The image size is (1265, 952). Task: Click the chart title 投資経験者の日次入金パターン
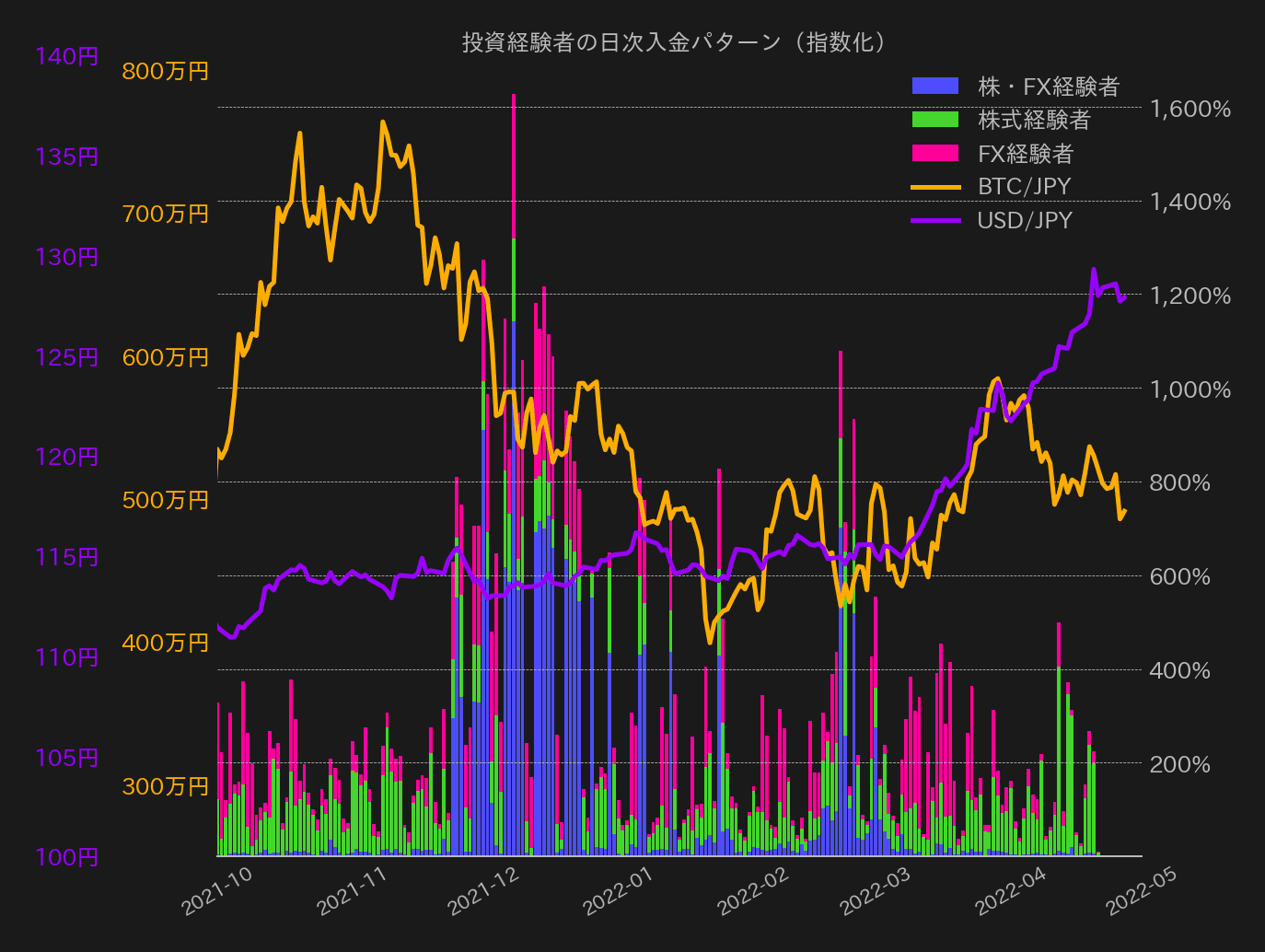point(673,41)
